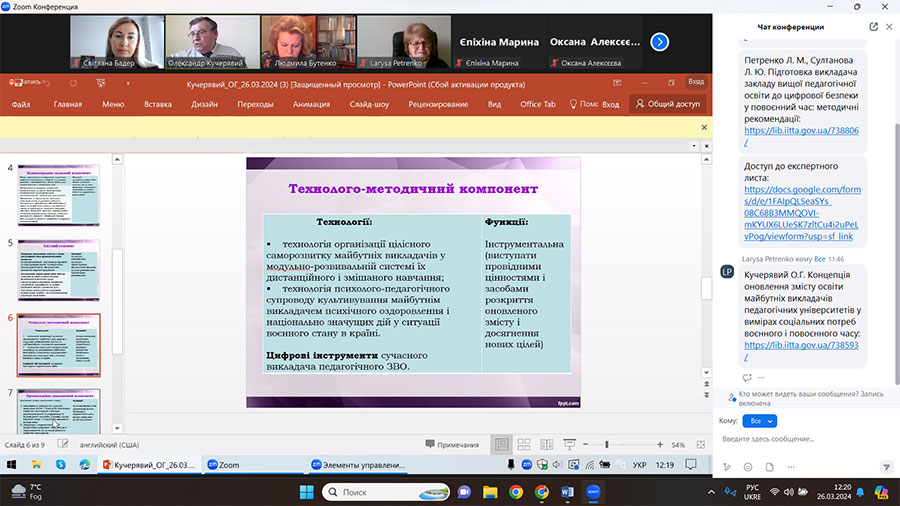This screenshot has width=900, height=506.
Task: Collapse the chat panel with the chevron
Action: (887, 26)
